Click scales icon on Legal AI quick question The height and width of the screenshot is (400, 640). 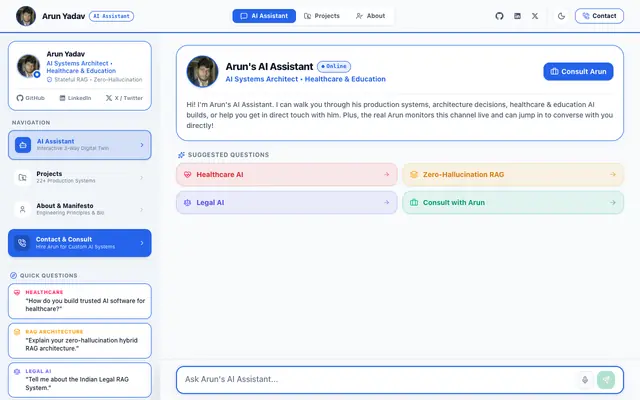(x=17, y=371)
